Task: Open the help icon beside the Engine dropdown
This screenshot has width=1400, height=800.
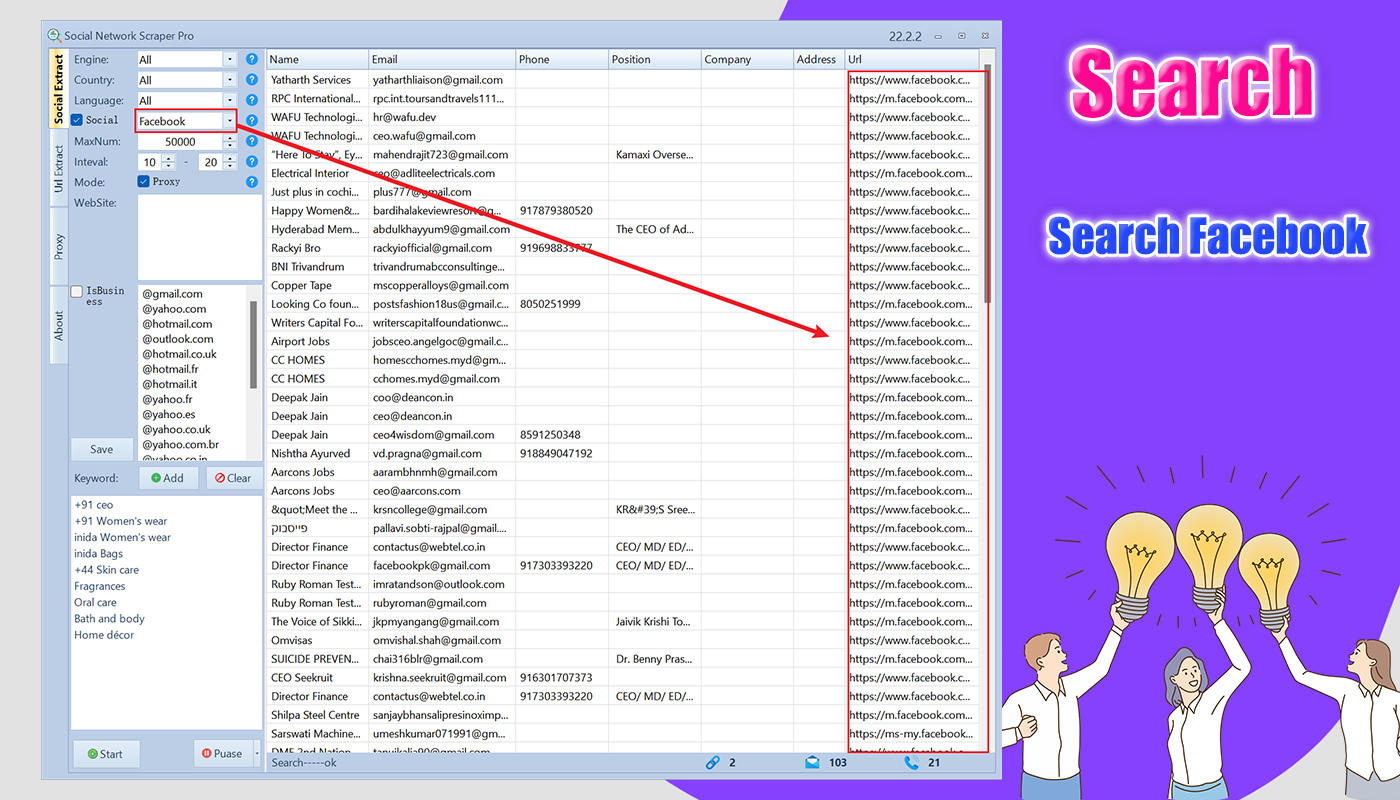Action: pyautogui.click(x=251, y=59)
